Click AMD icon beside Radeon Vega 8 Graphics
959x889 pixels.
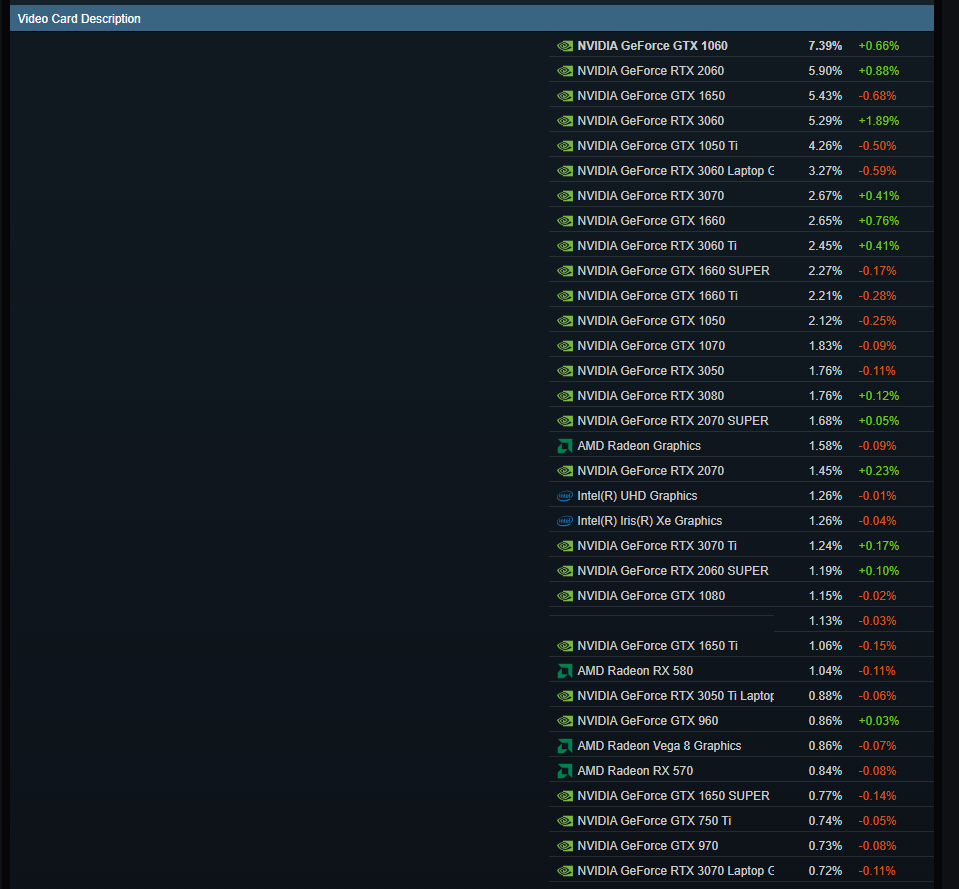tap(565, 746)
